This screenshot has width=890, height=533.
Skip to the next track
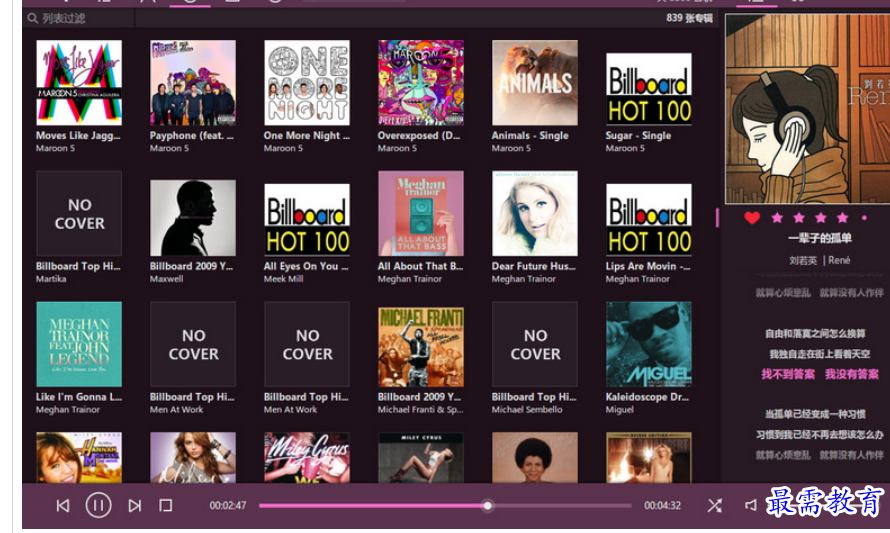pyautogui.click(x=135, y=505)
